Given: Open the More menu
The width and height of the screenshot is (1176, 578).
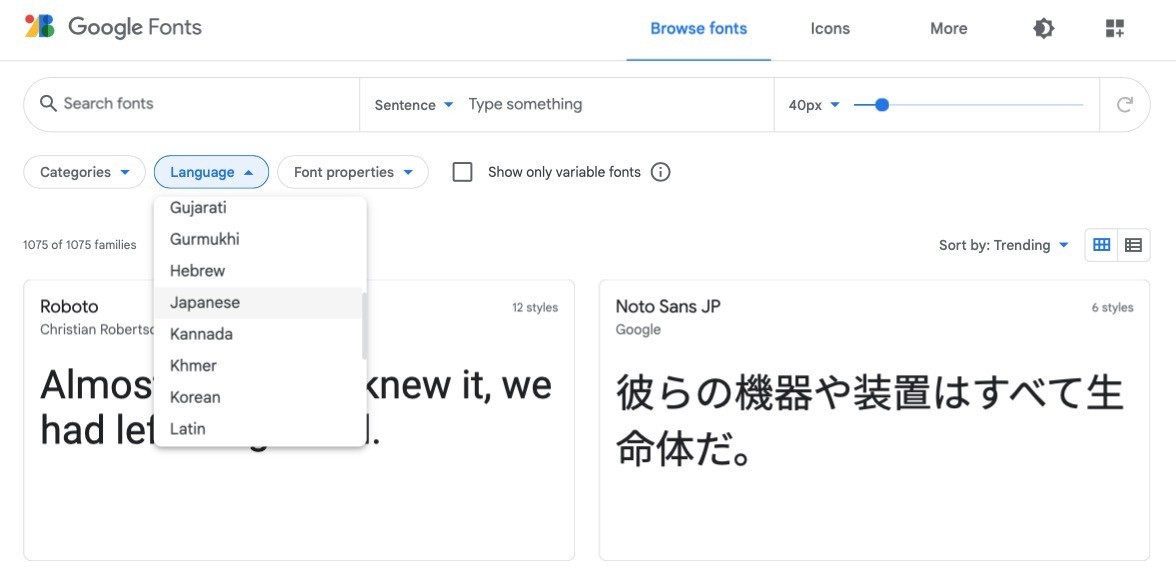Looking at the screenshot, I should coord(947,28).
